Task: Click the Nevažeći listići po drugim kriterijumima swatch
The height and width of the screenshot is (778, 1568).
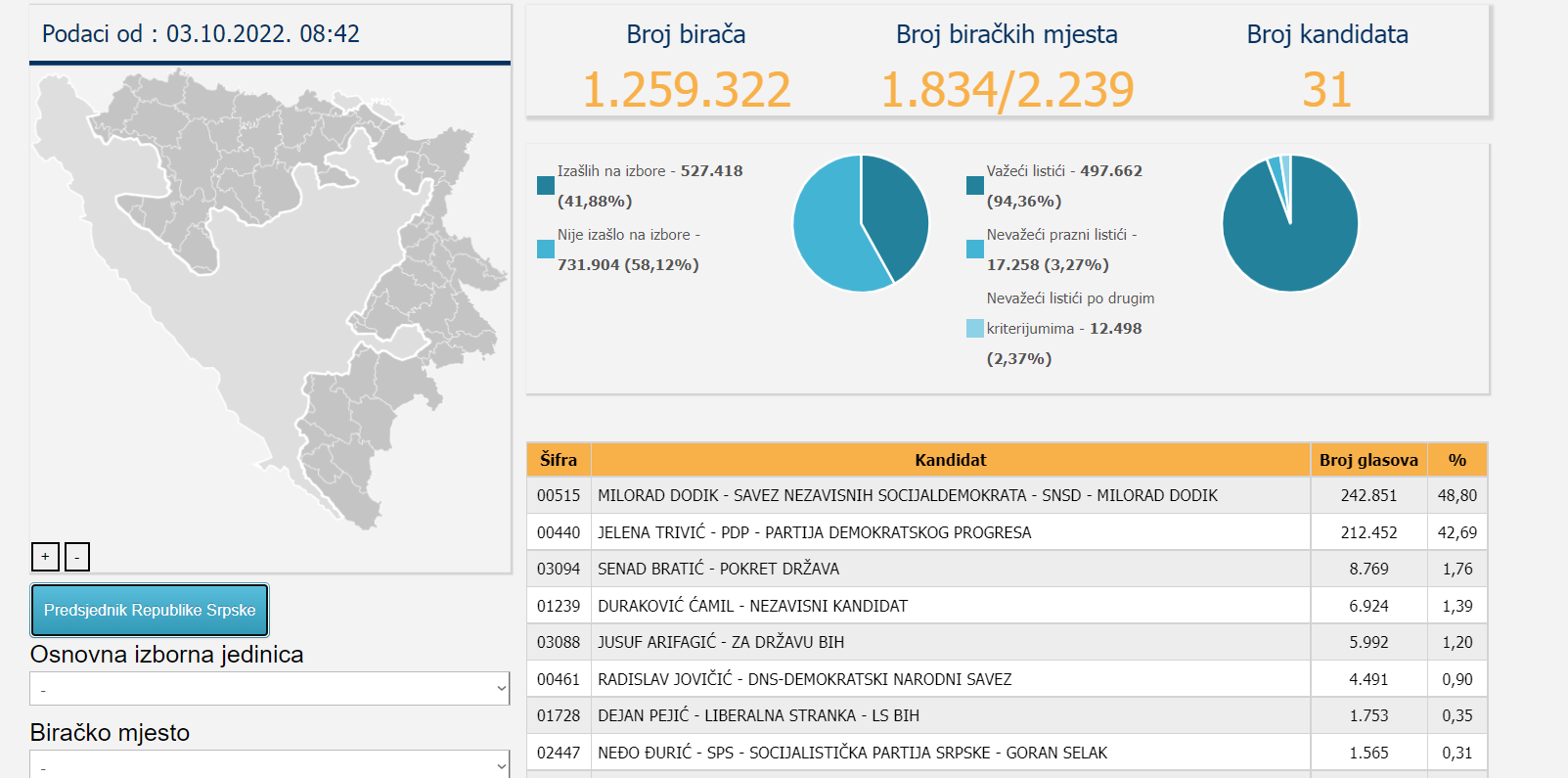Action: 975,329
